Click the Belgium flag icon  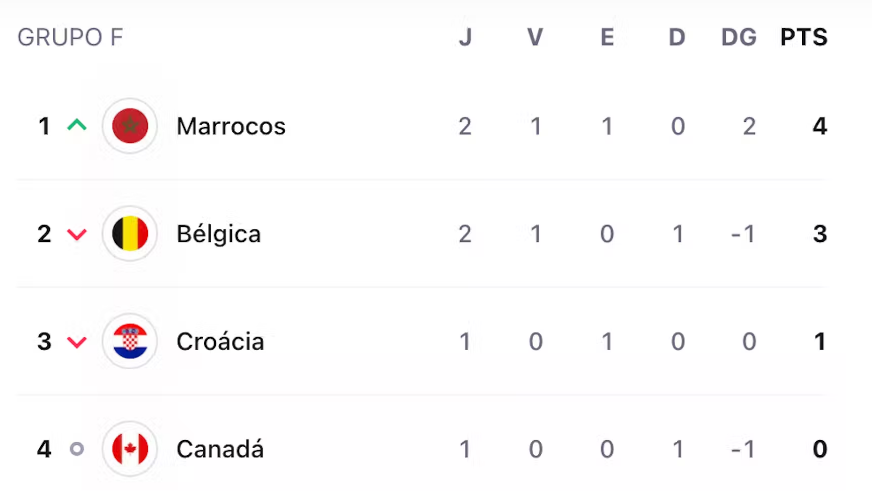click(x=130, y=234)
